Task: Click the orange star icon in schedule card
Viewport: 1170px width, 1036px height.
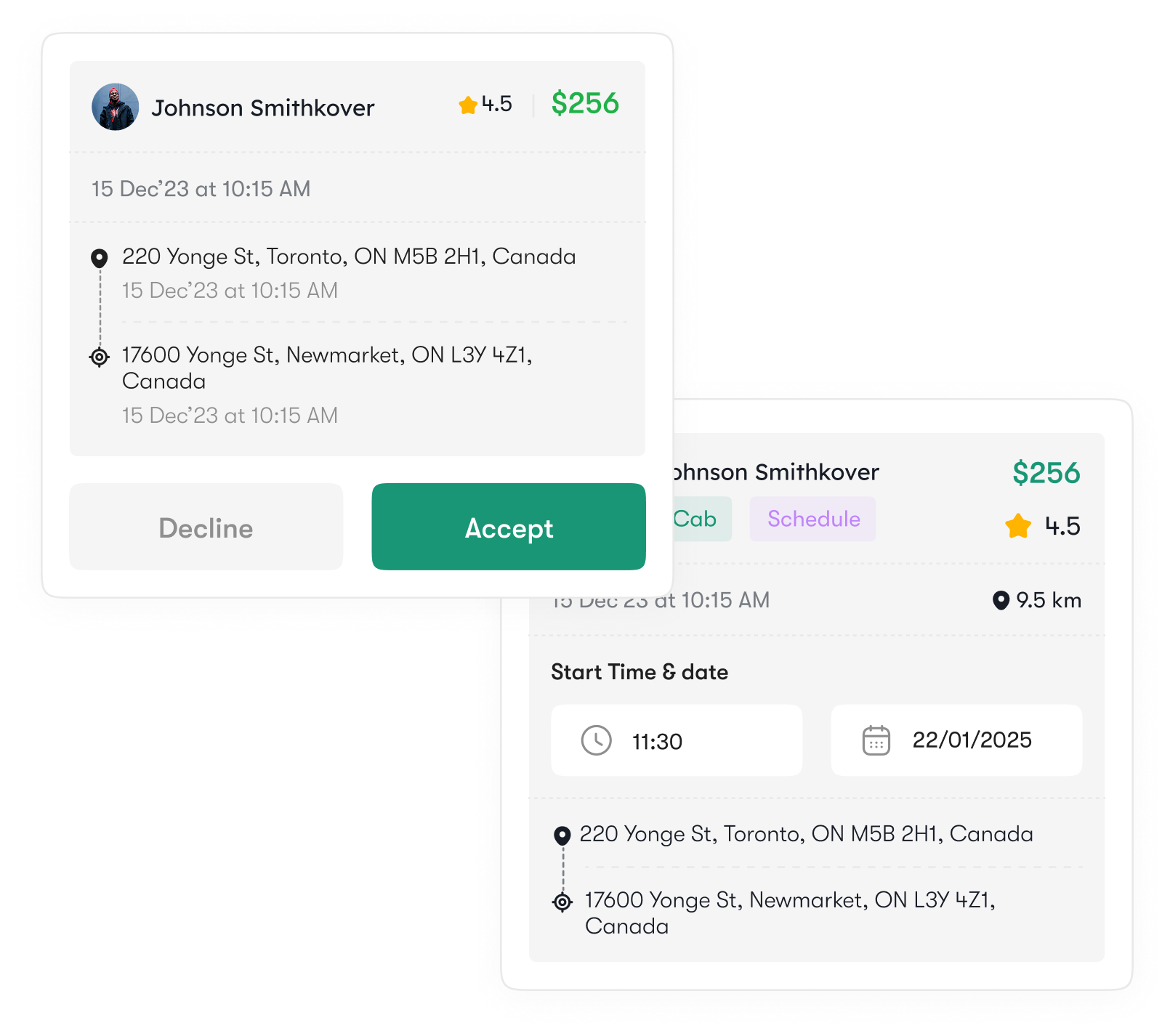Action: (x=1018, y=525)
